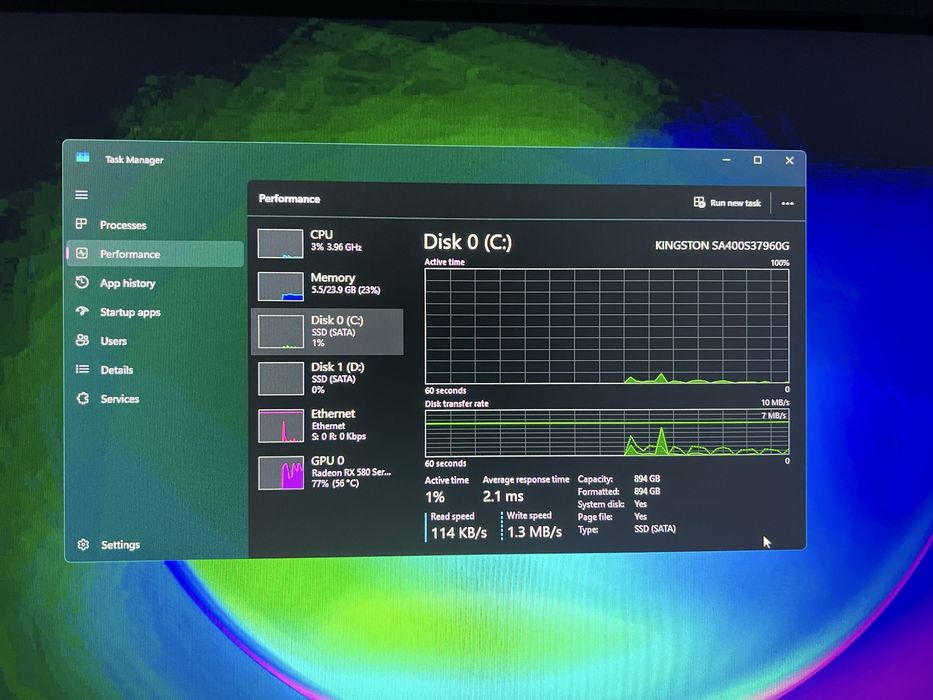Click the 3% 3.96 GHz CPU text
Viewport: 933px width, 700px height.
click(336, 246)
